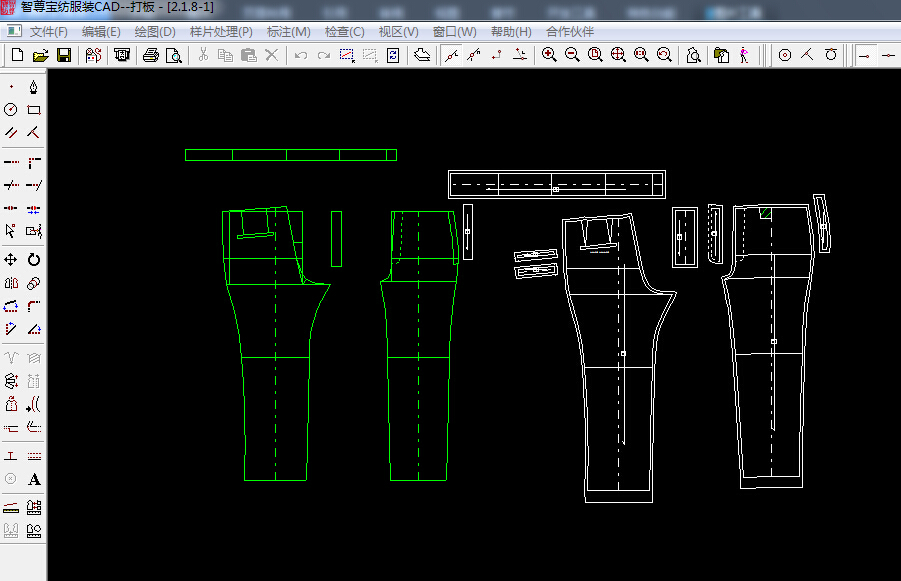This screenshot has width=901, height=581.
Task: Open the 绘图(D) menu
Action: [x=155, y=32]
